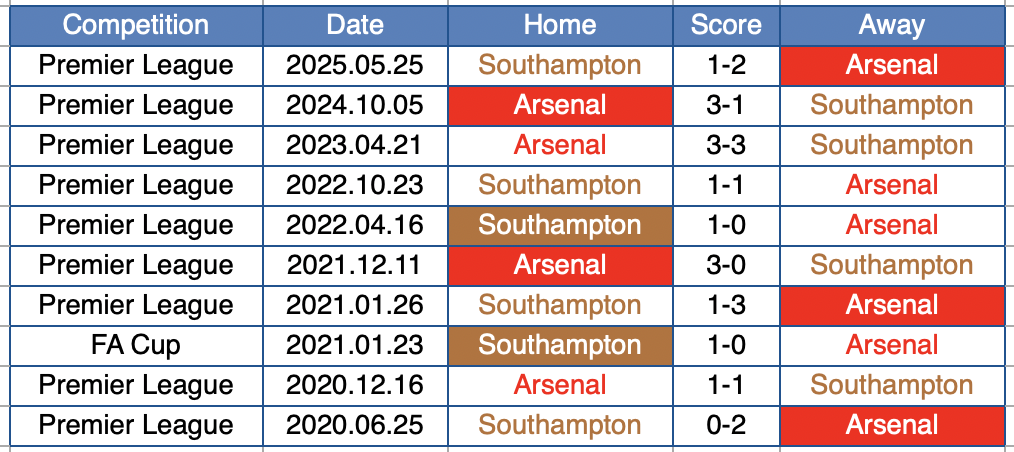The width and height of the screenshot is (1014, 452).
Task: Click the Competition column header
Action: (136, 25)
